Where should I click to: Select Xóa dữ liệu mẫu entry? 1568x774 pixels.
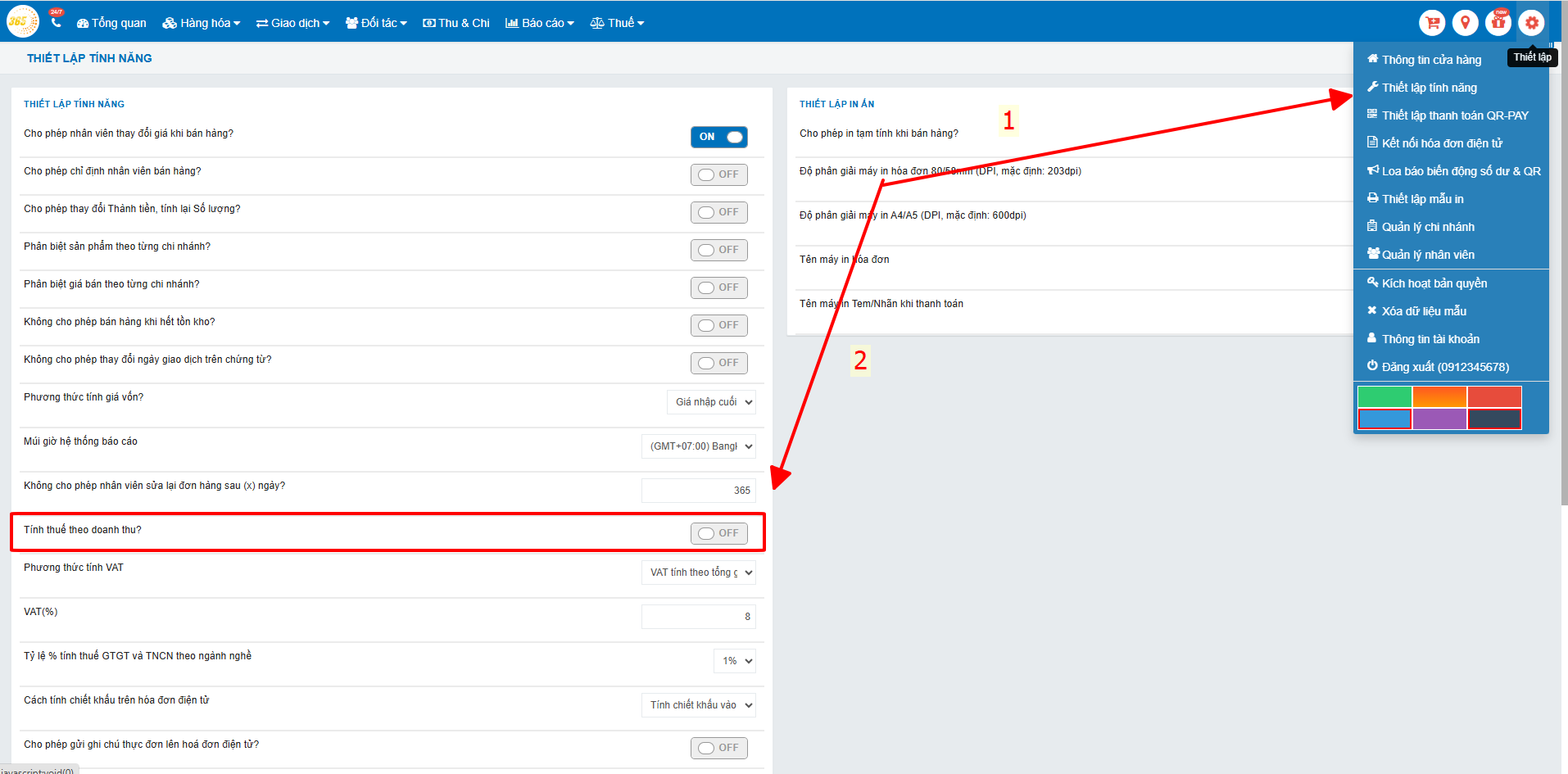(x=1424, y=311)
